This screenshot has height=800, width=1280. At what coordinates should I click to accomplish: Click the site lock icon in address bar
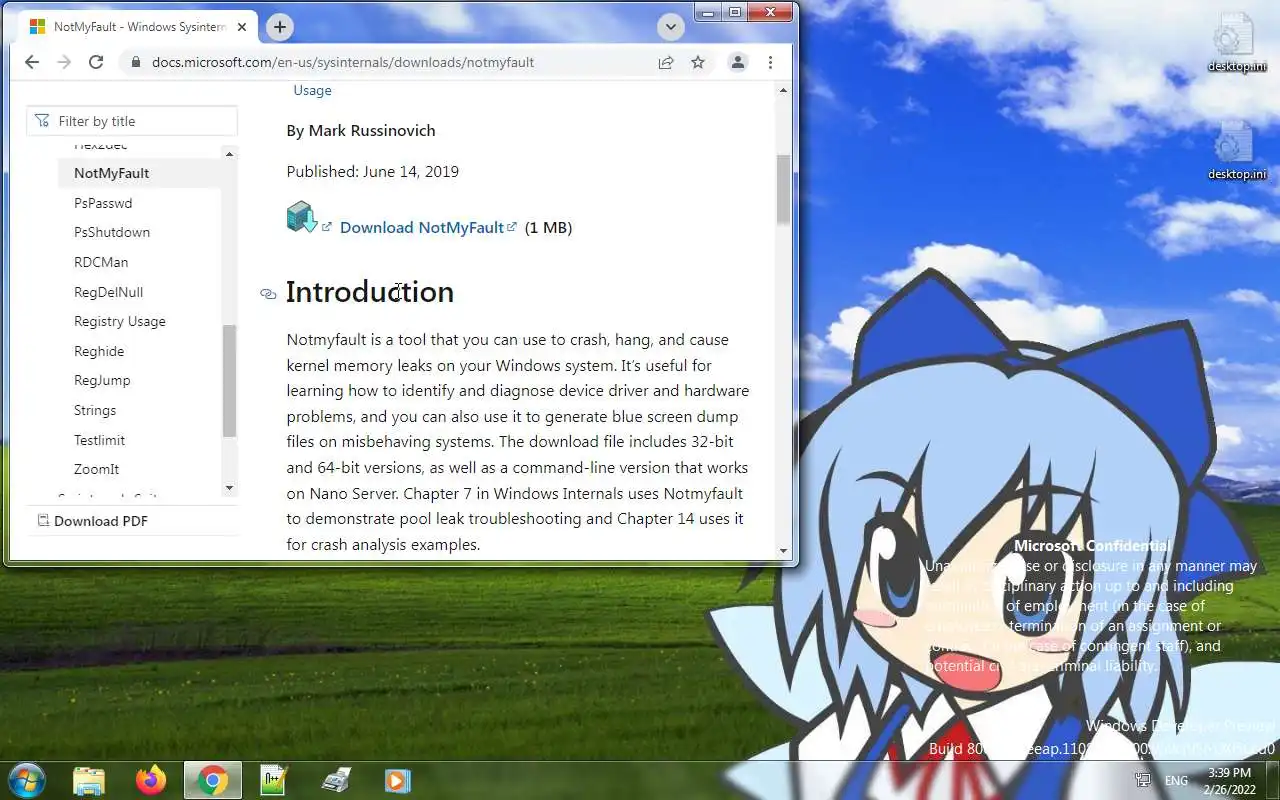click(136, 62)
